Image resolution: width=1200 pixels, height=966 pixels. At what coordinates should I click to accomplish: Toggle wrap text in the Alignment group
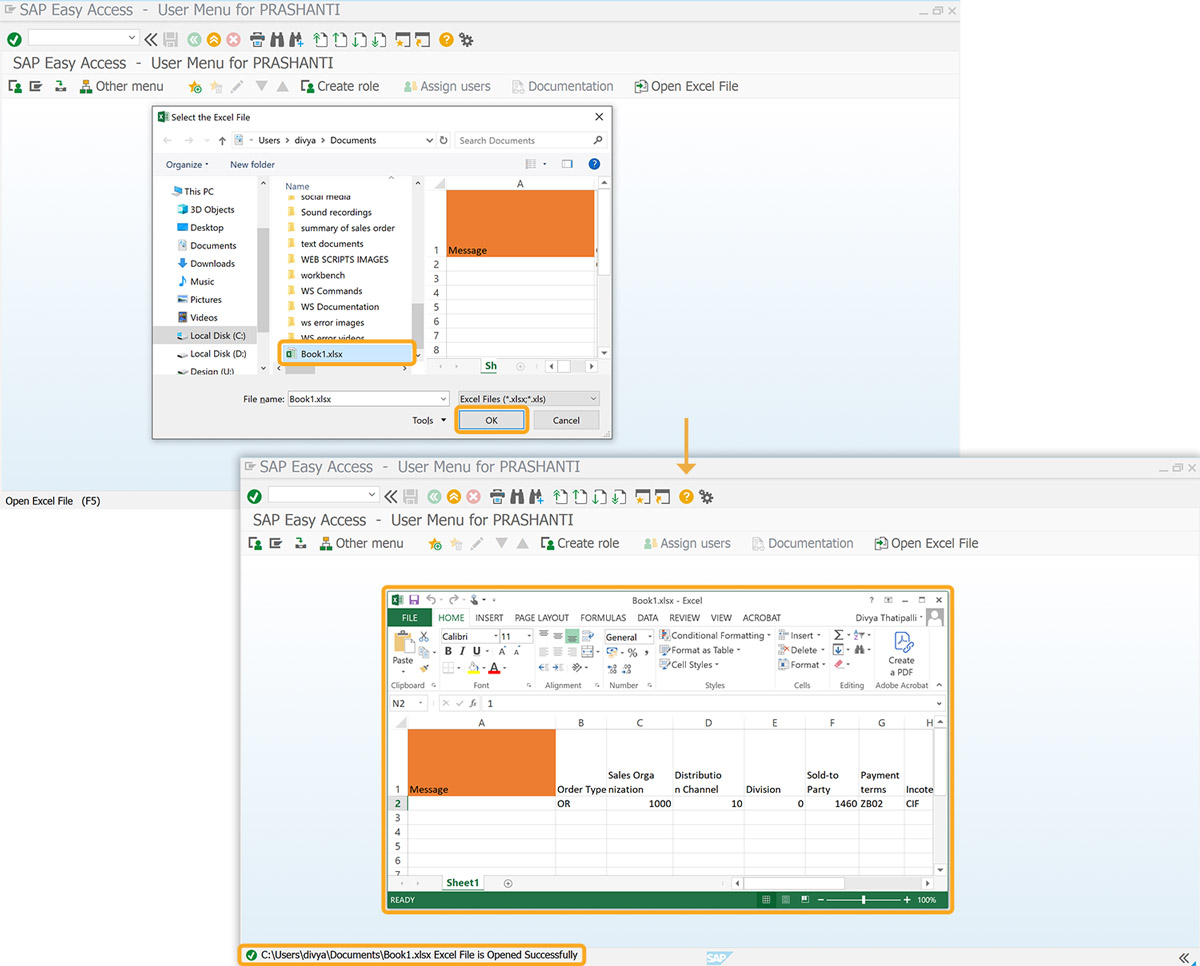pyautogui.click(x=587, y=636)
